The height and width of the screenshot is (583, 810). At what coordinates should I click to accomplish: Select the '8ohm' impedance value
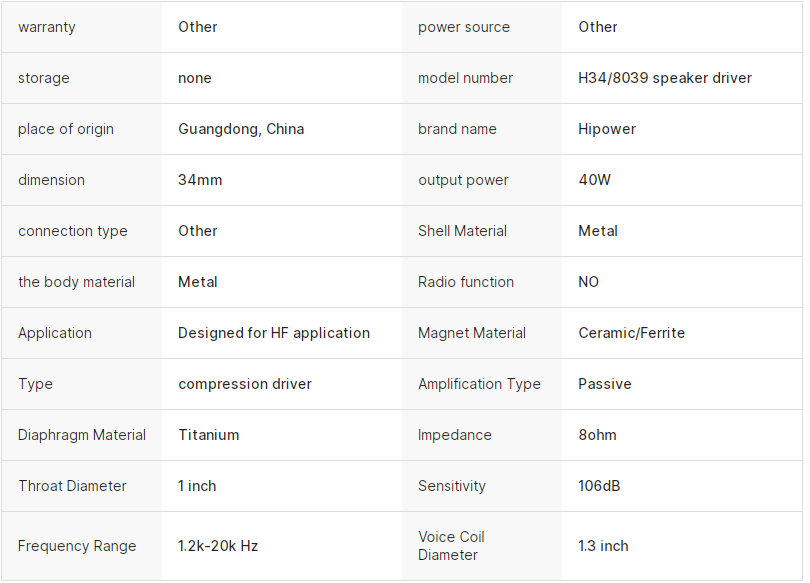coord(598,435)
